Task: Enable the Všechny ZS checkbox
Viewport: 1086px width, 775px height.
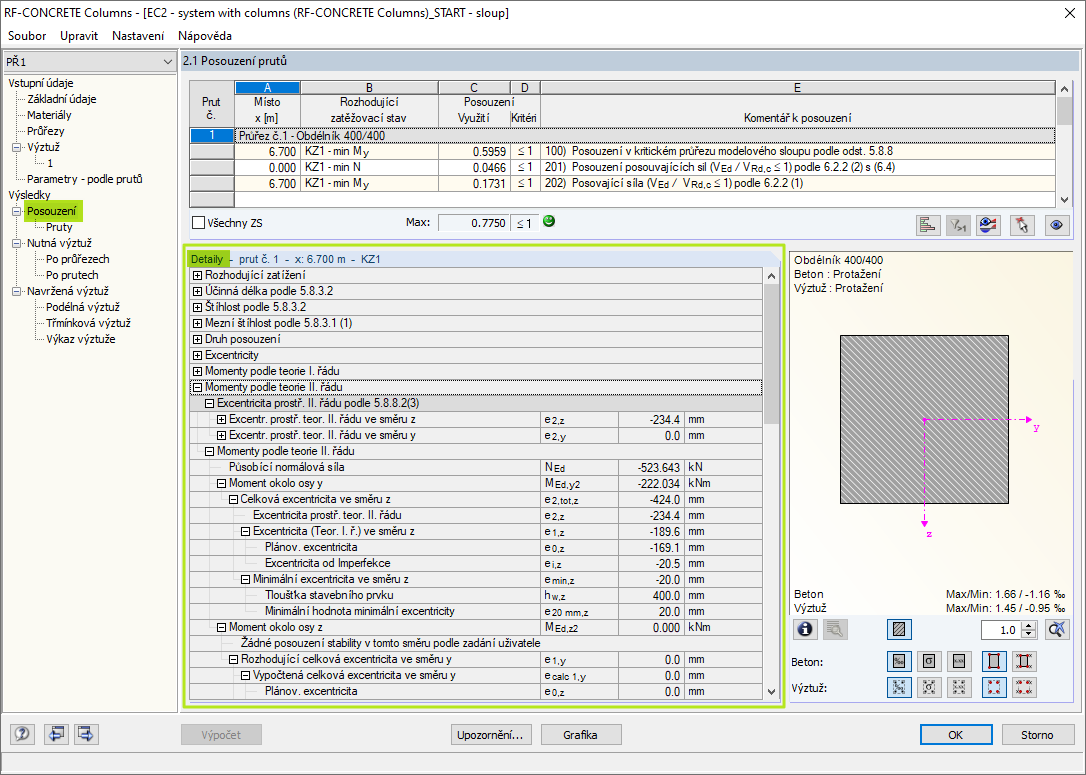Action: click(199, 222)
